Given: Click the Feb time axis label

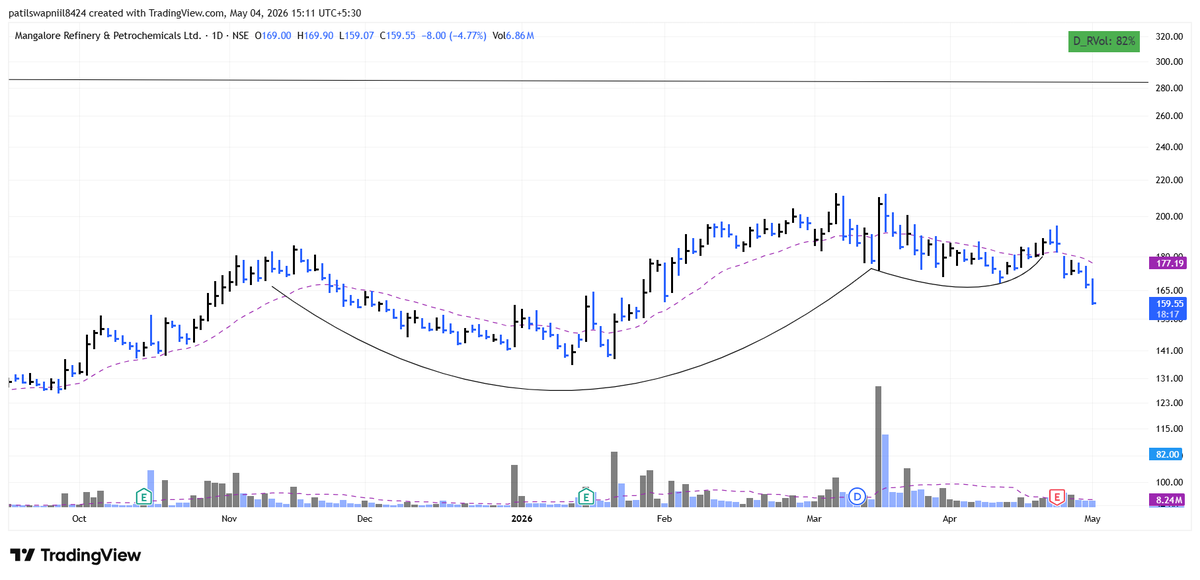Looking at the screenshot, I should coord(663,519).
